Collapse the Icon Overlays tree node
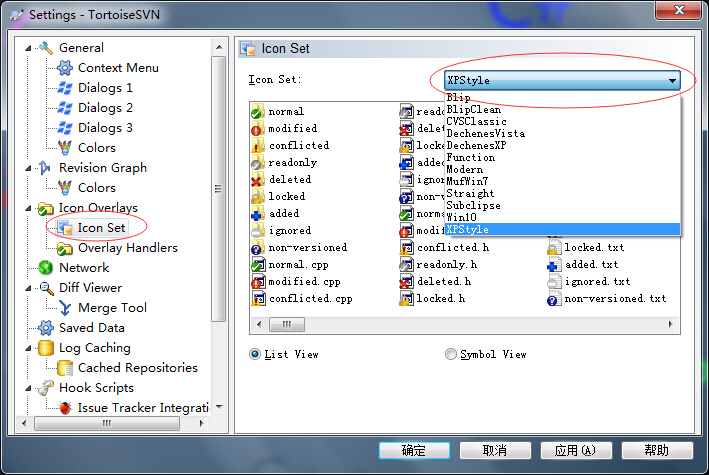Image resolution: width=709 pixels, height=475 pixels. (28, 208)
